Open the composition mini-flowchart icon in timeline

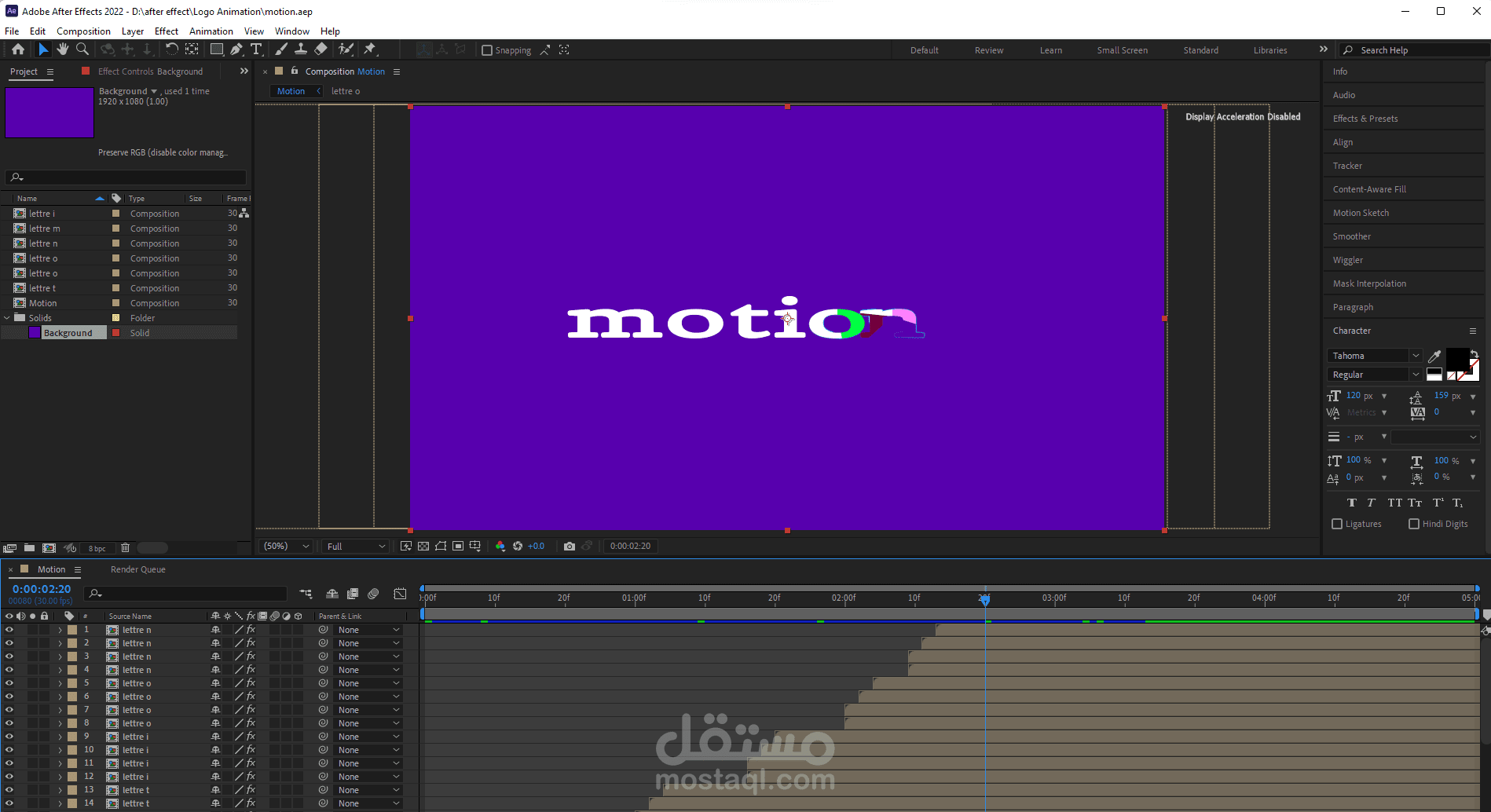pos(306,594)
